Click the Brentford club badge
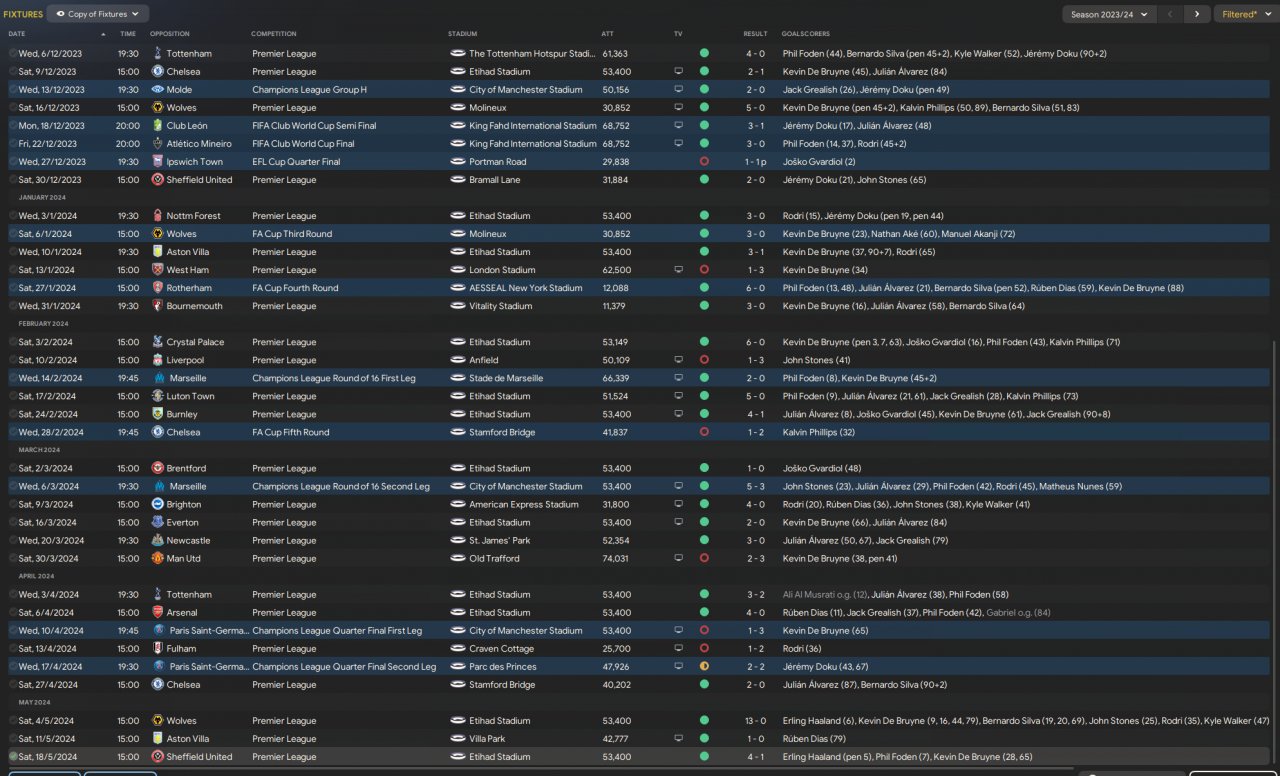 [x=157, y=468]
